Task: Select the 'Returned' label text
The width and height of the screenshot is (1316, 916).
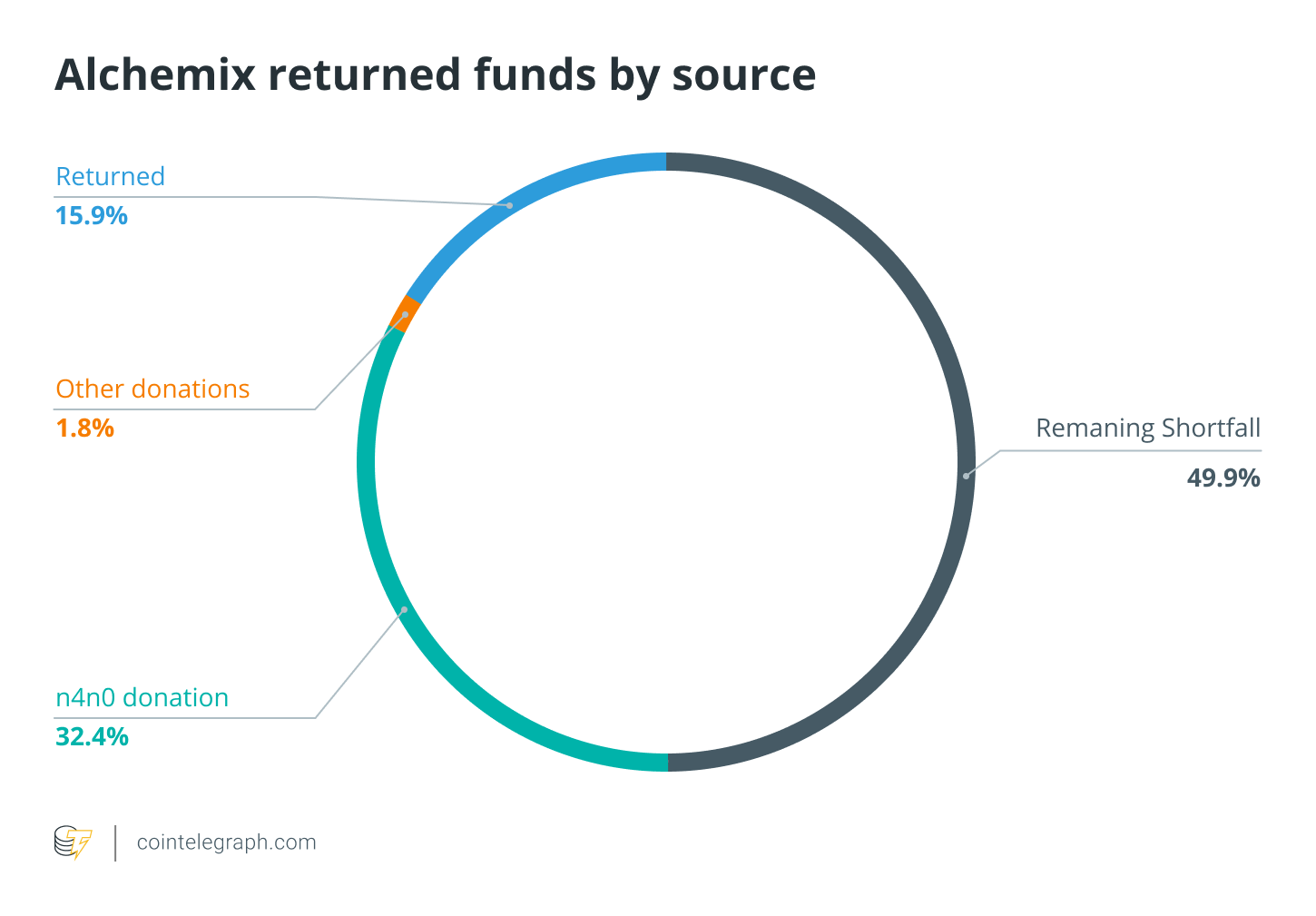Action: pyautogui.click(x=111, y=176)
